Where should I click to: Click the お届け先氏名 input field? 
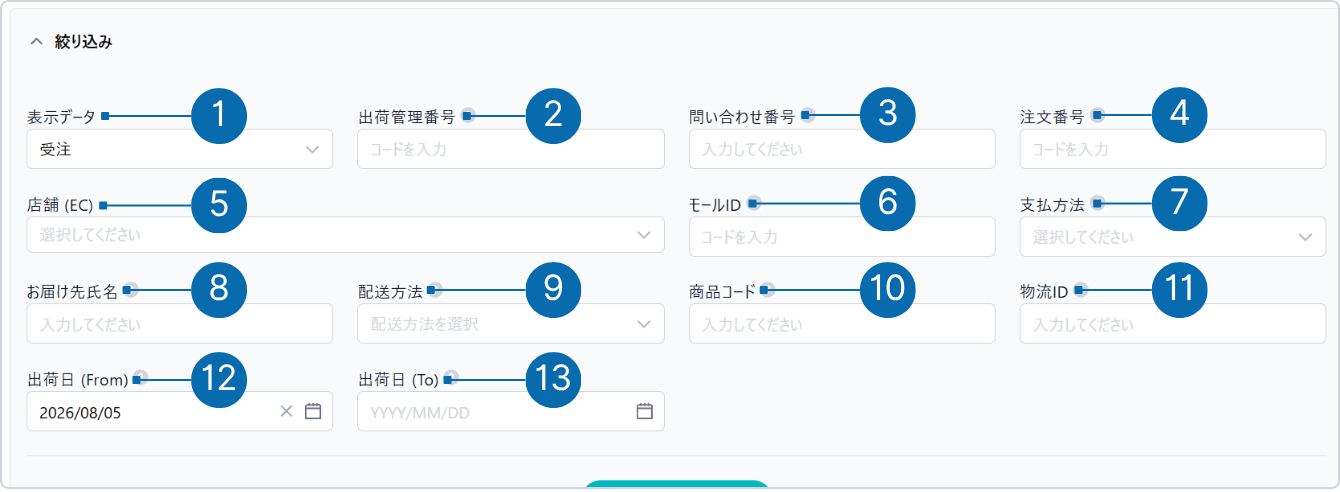click(180, 324)
